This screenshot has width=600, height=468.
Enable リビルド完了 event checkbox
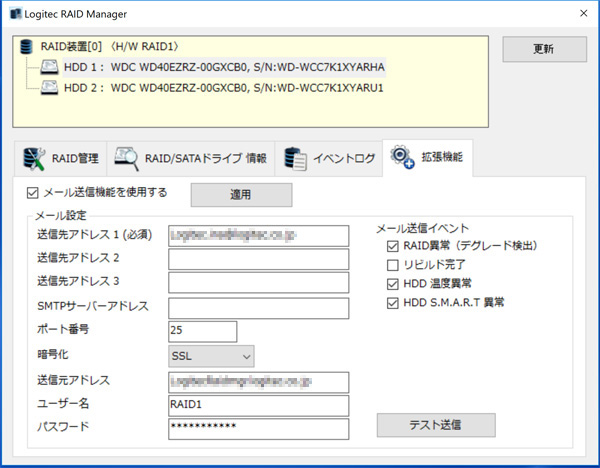pyautogui.click(x=392, y=265)
